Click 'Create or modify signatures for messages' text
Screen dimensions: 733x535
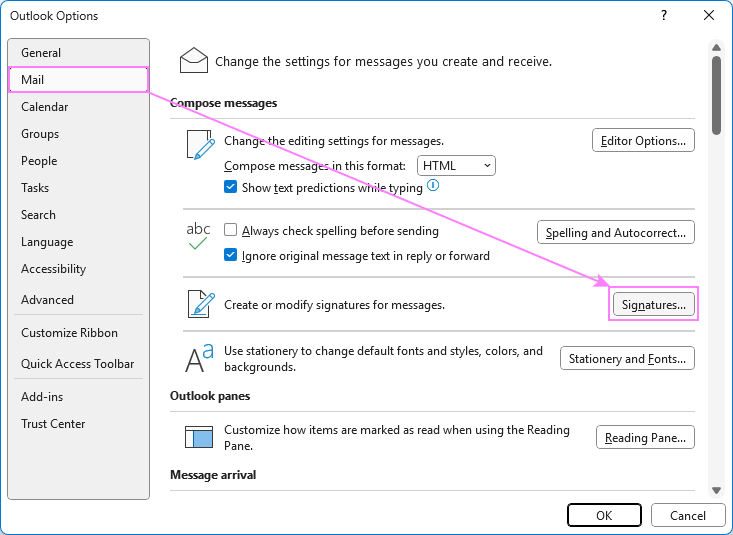click(334, 305)
